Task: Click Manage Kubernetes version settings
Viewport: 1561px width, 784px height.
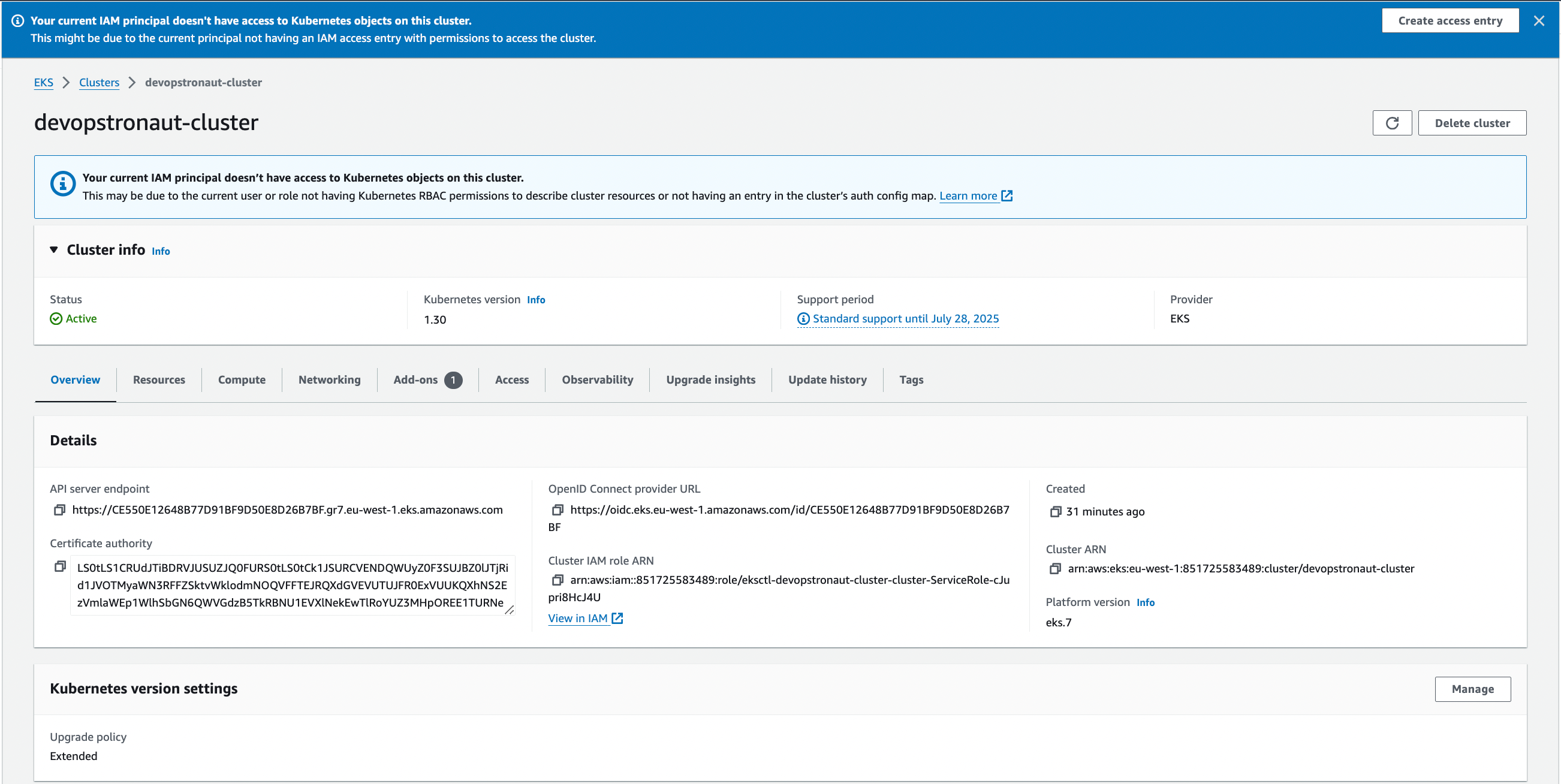Action: point(1472,689)
